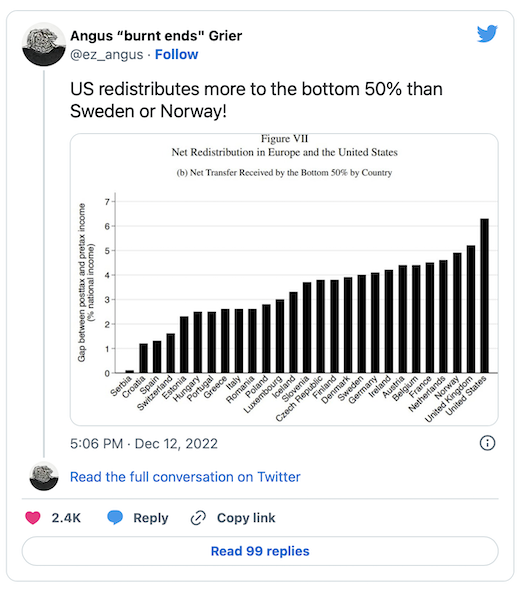Open the @ez_angus handle

click(x=107, y=54)
